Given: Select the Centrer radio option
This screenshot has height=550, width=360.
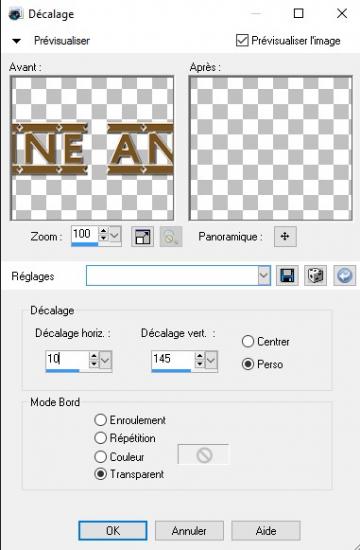Looking at the screenshot, I should pyautogui.click(x=248, y=341).
